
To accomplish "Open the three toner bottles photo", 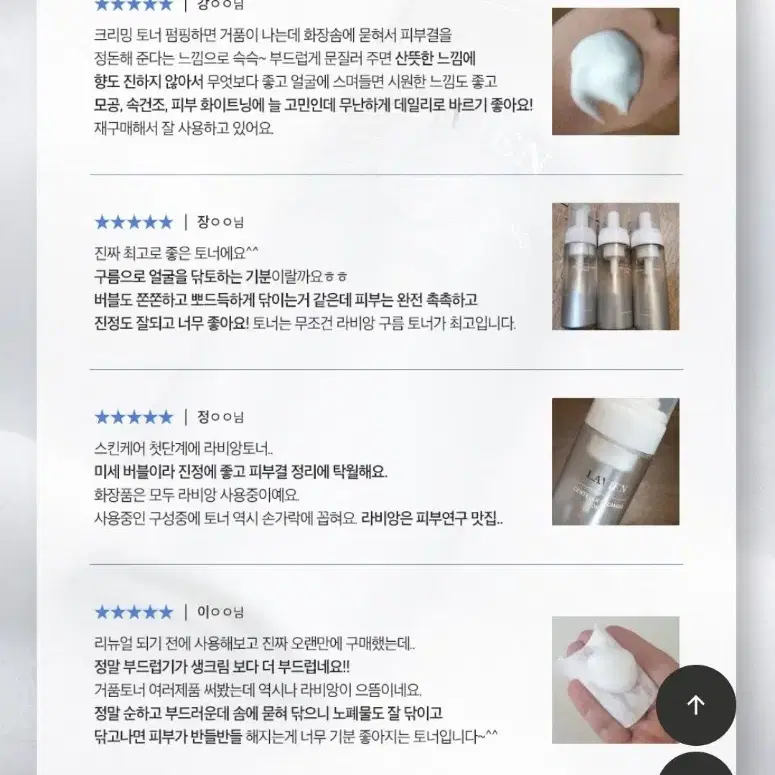I will [615, 266].
